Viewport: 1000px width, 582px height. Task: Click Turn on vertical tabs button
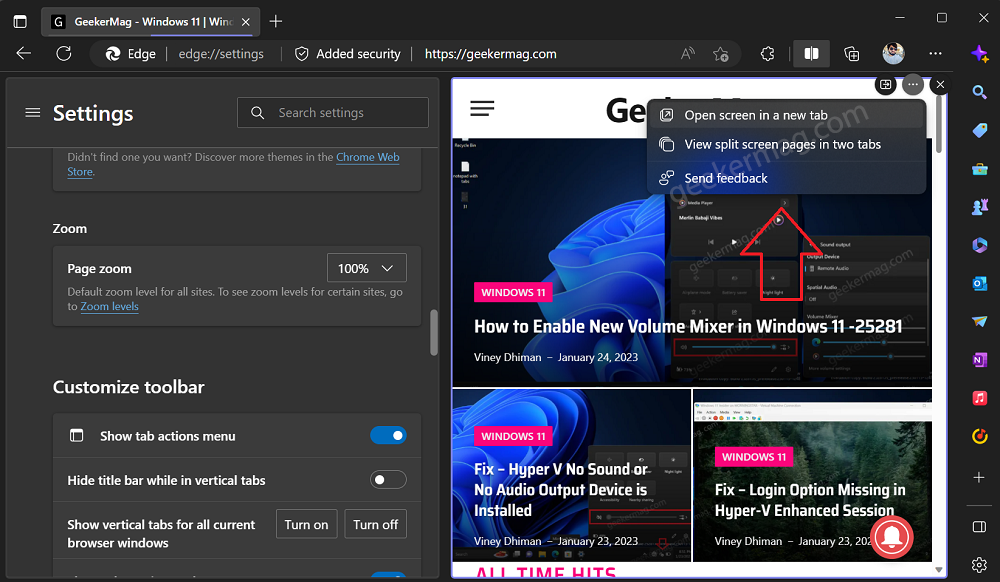pyautogui.click(x=306, y=524)
